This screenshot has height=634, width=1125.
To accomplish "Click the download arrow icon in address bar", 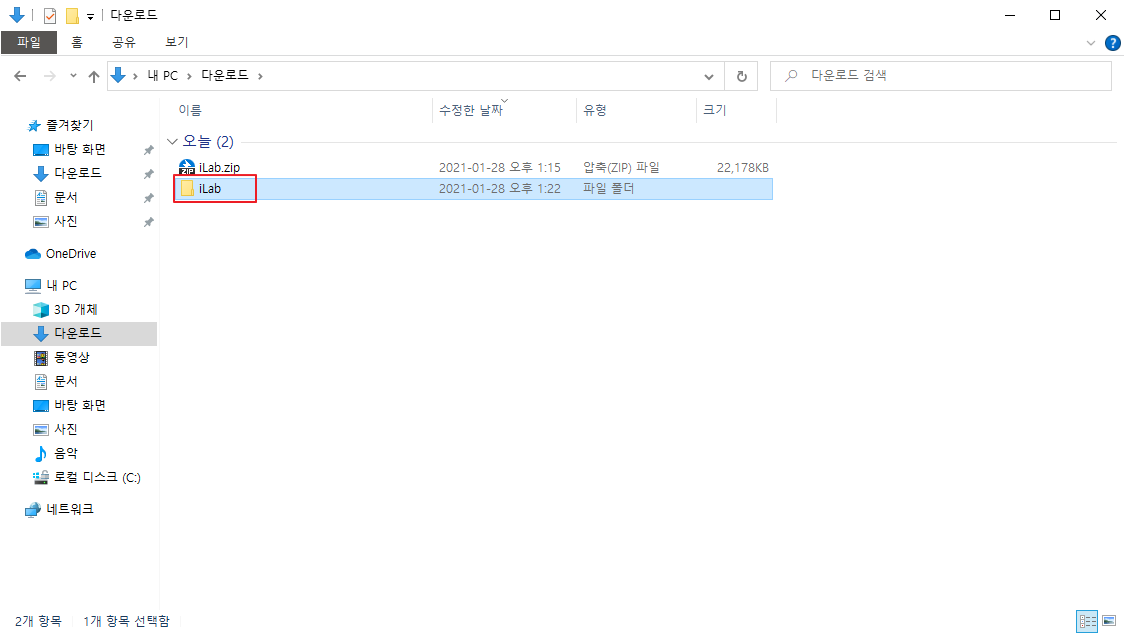I will click(118, 75).
